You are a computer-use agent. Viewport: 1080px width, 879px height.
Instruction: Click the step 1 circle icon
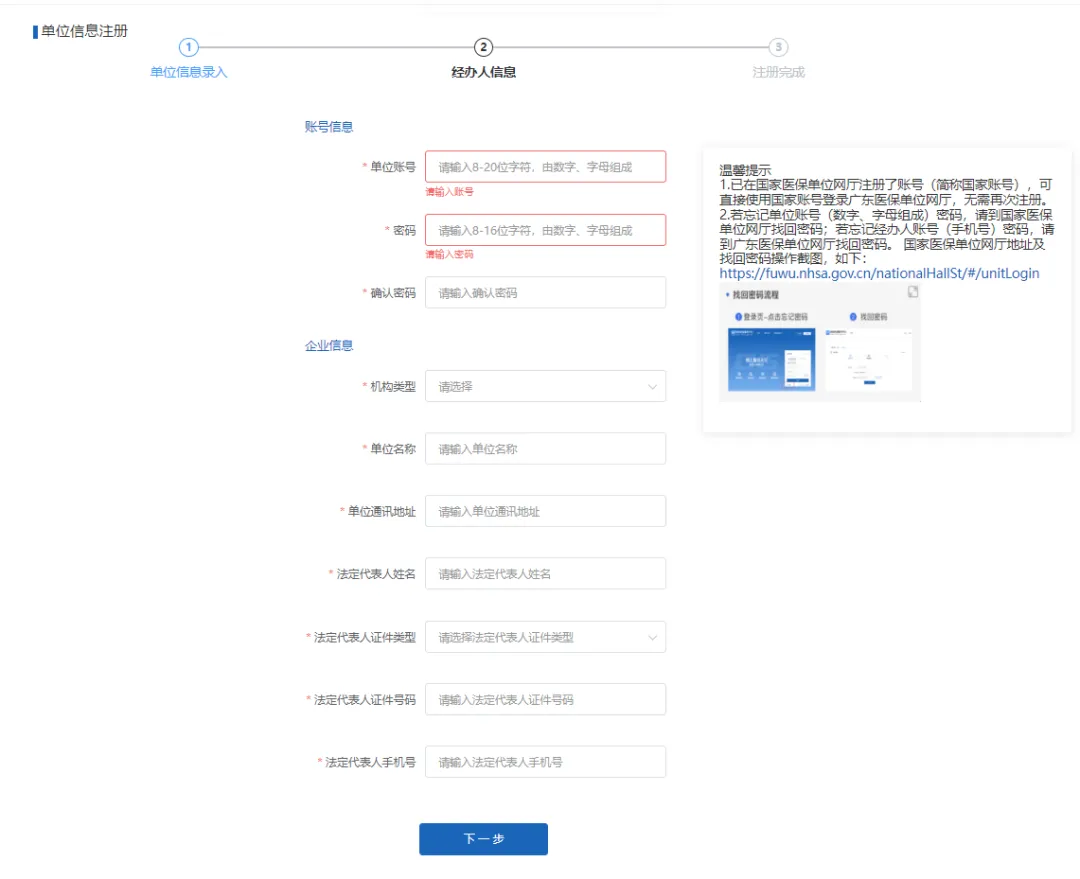point(189,47)
